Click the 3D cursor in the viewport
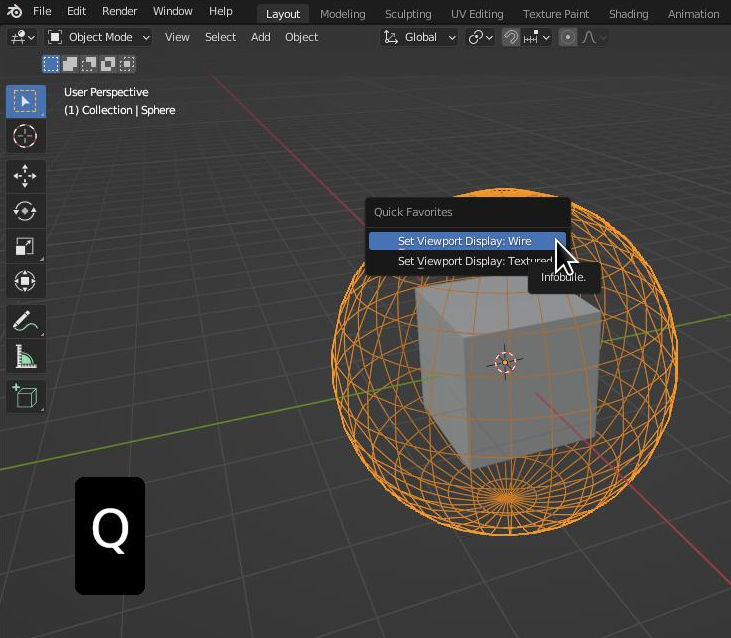 click(505, 362)
